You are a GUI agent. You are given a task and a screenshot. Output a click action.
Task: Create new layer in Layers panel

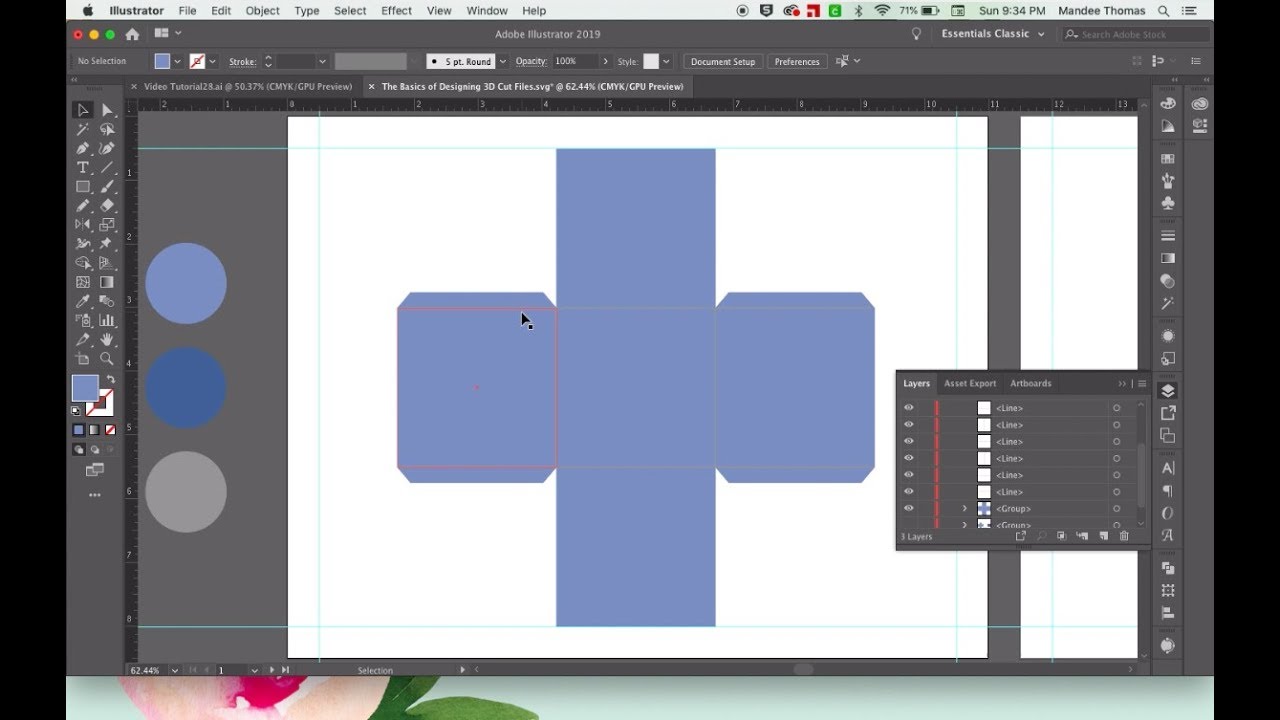(1103, 536)
